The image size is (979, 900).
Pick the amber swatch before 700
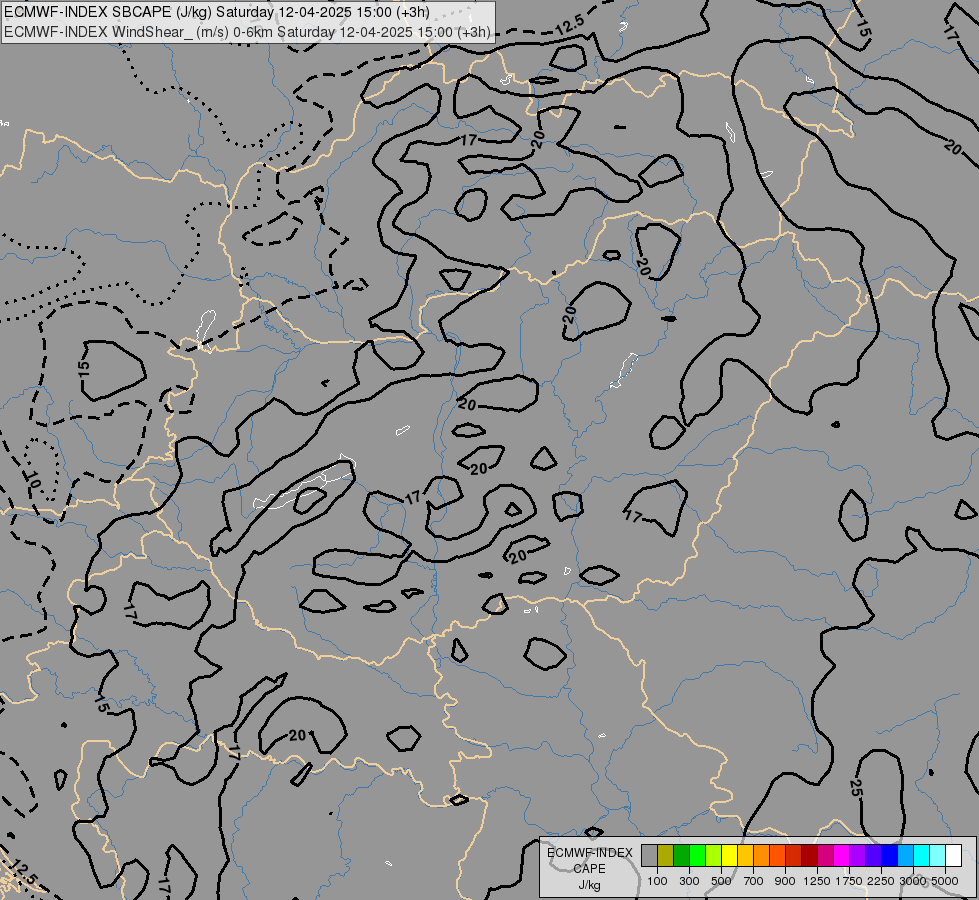tap(745, 855)
